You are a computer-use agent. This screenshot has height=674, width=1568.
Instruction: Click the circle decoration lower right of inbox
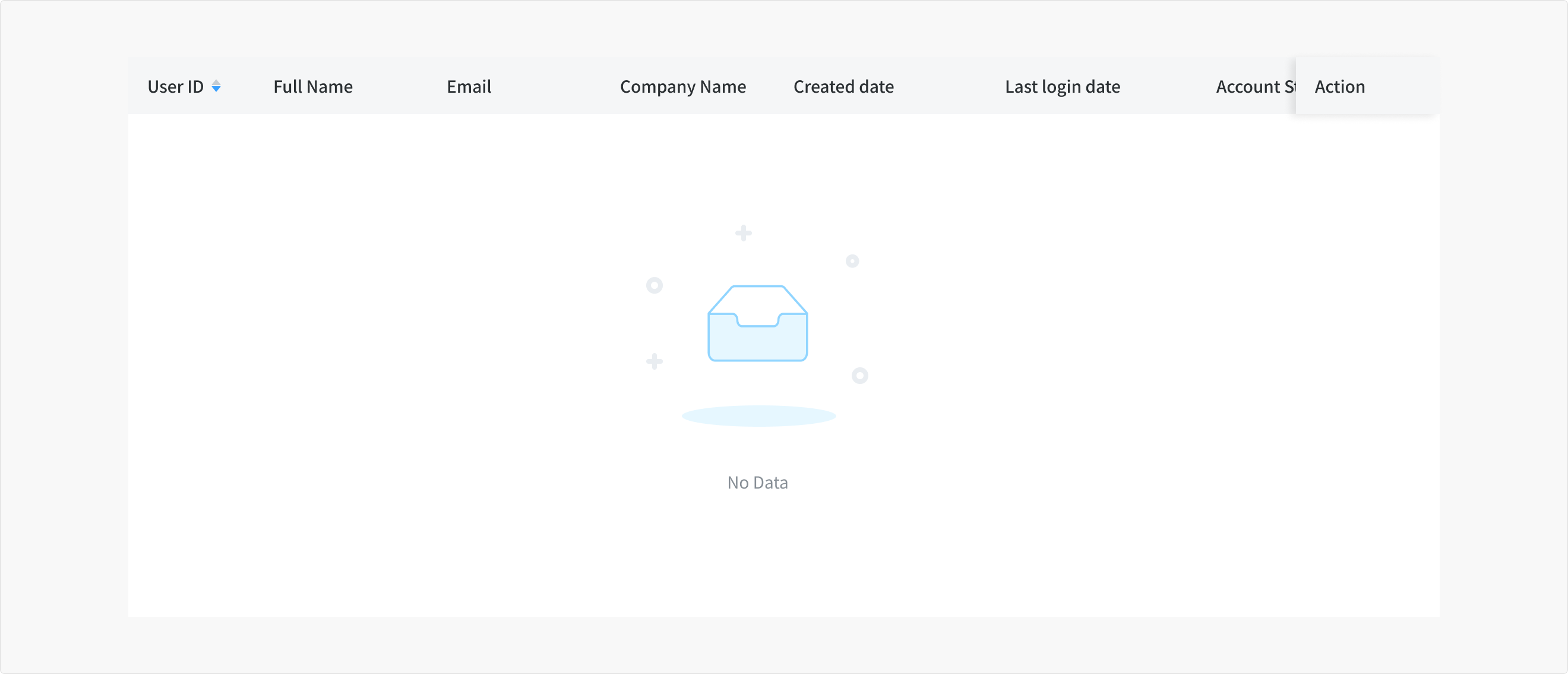click(x=859, y=376)
